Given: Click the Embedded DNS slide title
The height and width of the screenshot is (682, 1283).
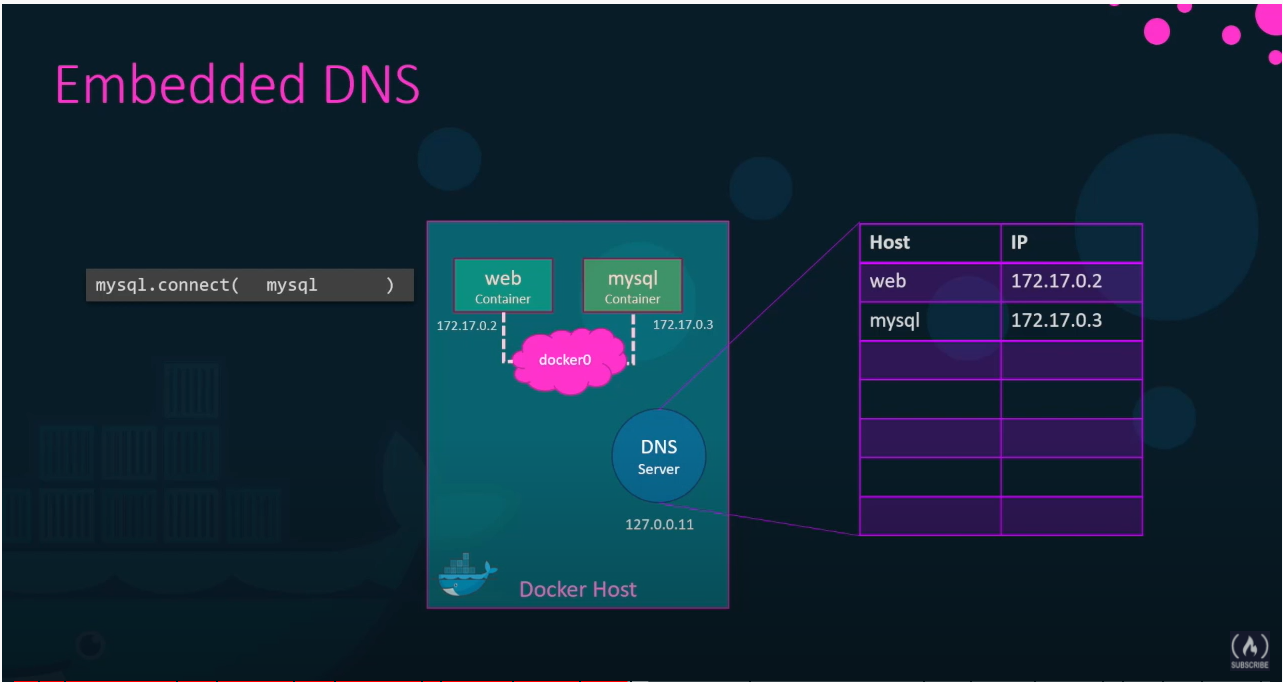Looking at the screenshot, I should [x=237, y=85].
